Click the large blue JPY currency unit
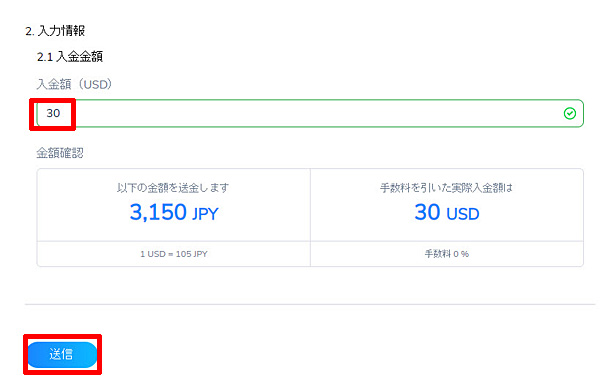600x390 pixels. [x=205, y=214]
